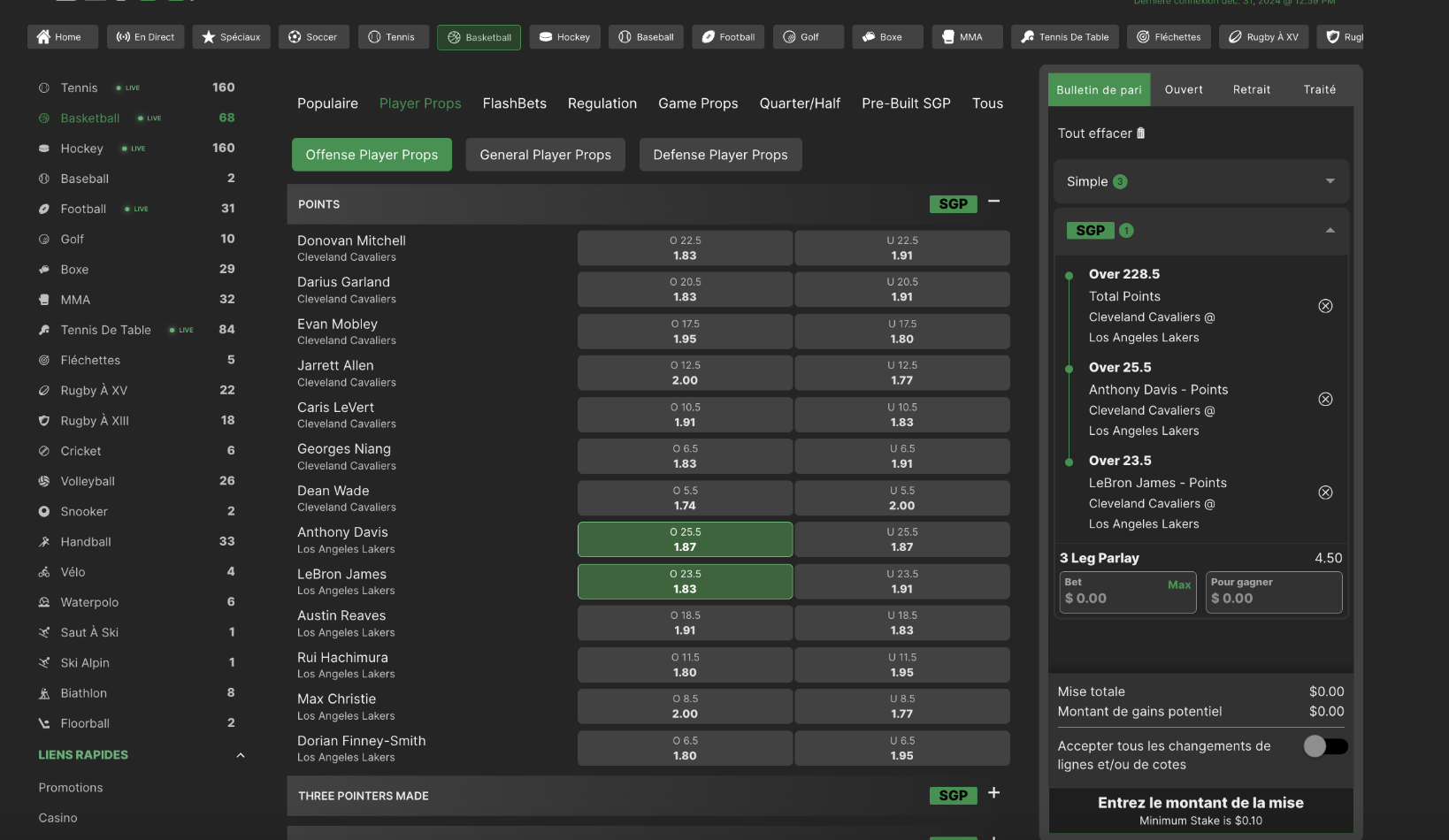
Task: Collapse the Liens Rapides section
Action: (240, 755)
